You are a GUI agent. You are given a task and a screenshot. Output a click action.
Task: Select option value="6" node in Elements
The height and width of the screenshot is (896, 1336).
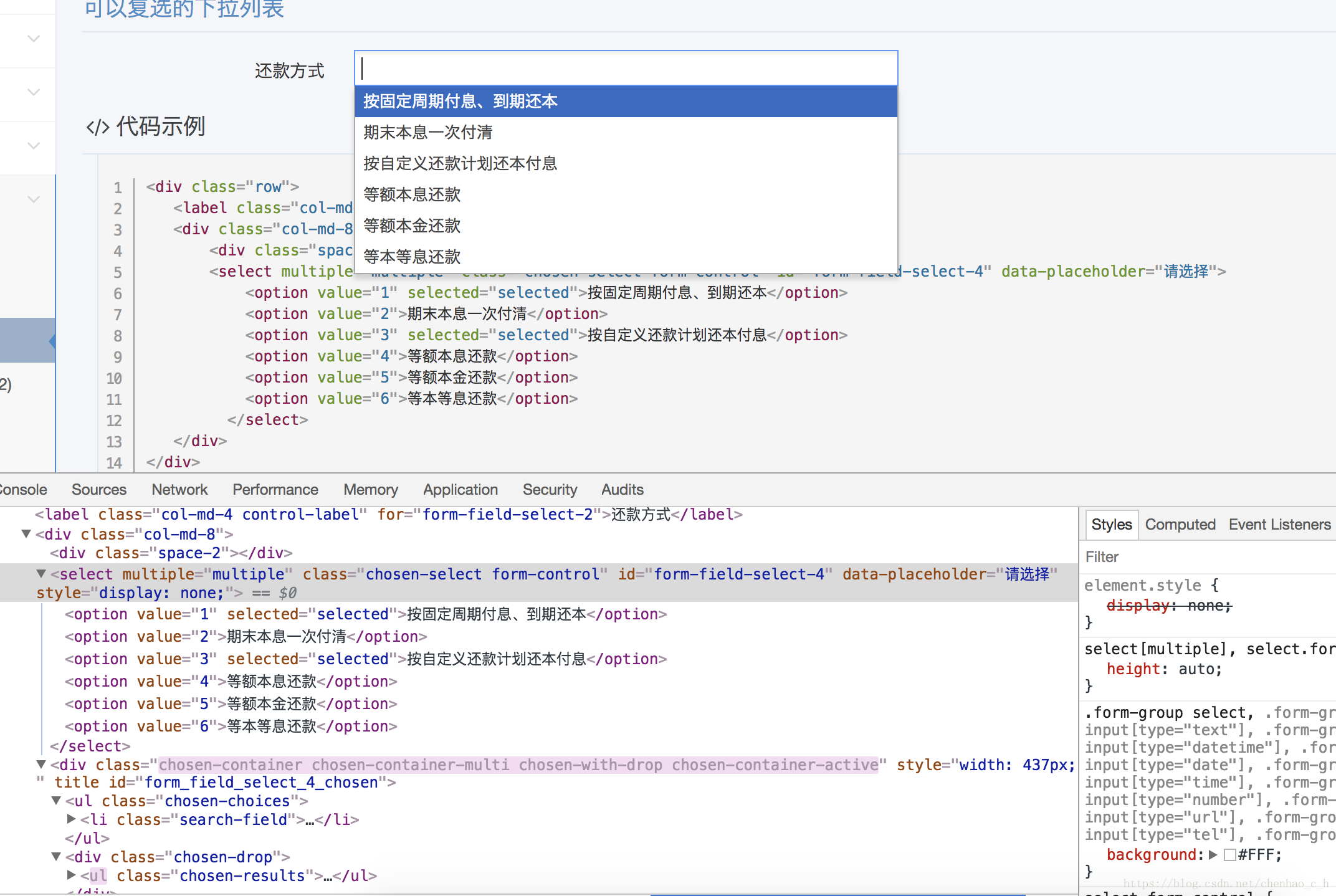[x=231, y=727]
